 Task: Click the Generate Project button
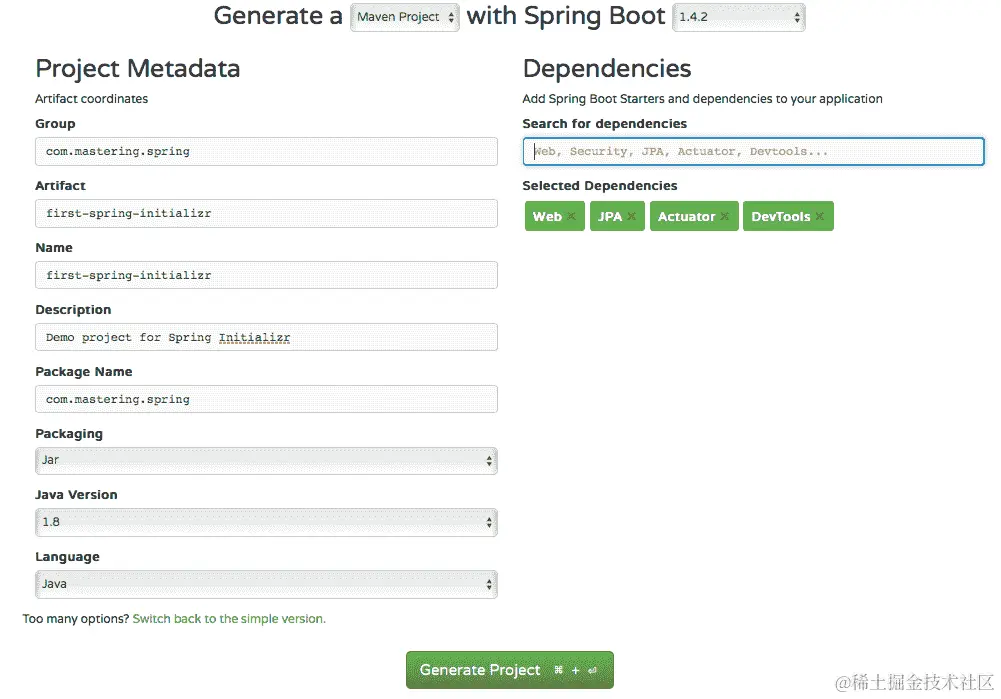click(509, 670)
